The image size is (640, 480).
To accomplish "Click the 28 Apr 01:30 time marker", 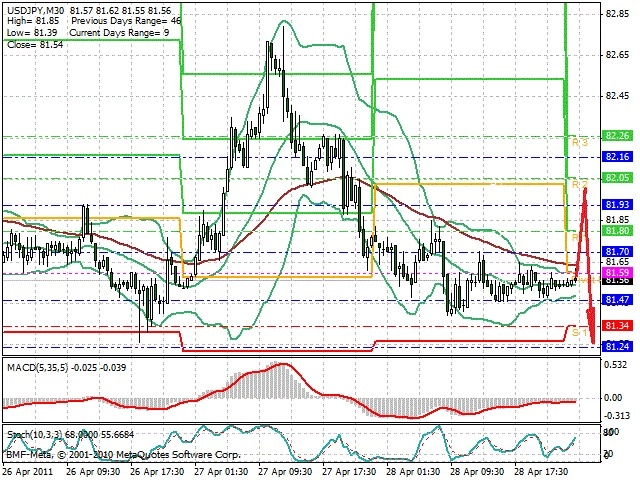I will (413, 472).
